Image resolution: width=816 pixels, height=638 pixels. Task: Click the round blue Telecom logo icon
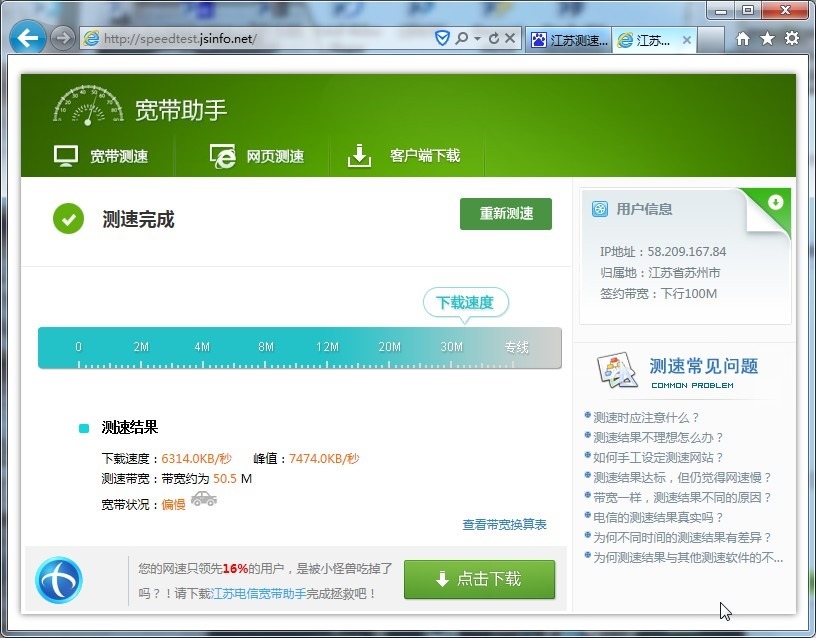[x=59, y=580]
